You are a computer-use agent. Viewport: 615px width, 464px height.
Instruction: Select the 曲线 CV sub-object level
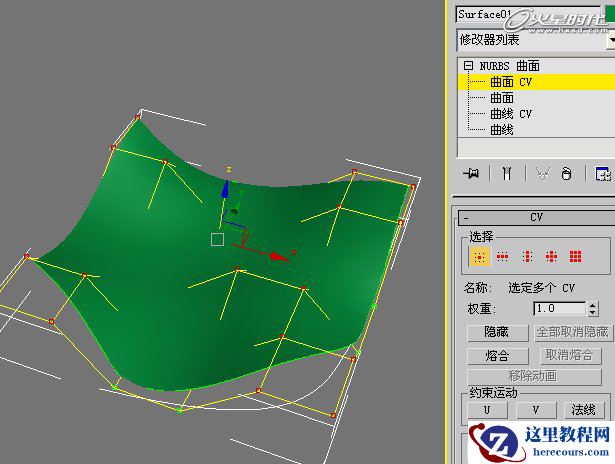coord(511,114)
